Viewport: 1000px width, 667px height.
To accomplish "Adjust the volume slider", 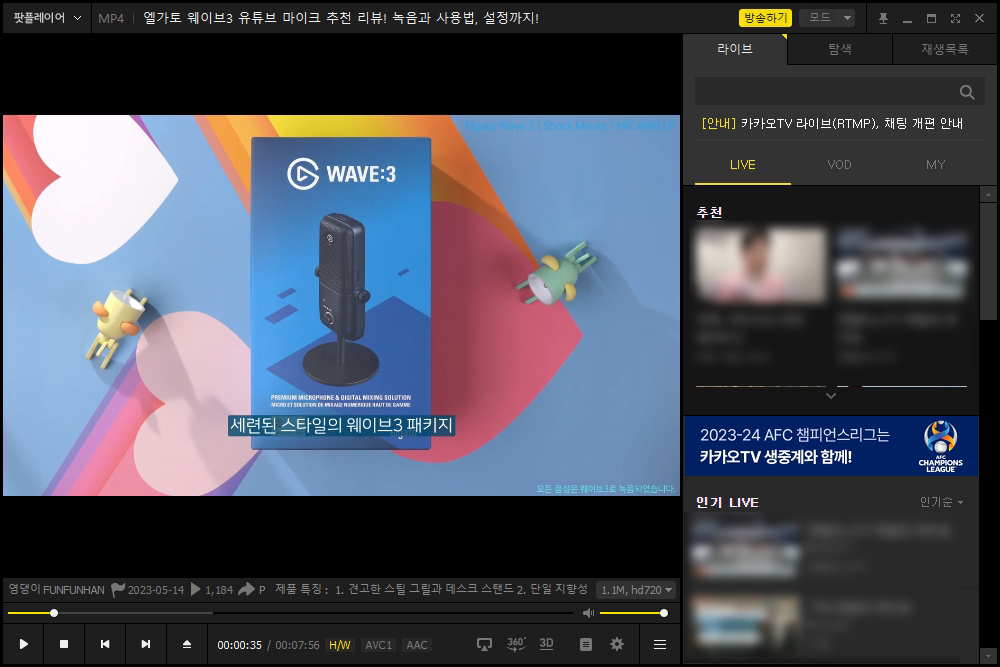I will (x=634, y=613).
